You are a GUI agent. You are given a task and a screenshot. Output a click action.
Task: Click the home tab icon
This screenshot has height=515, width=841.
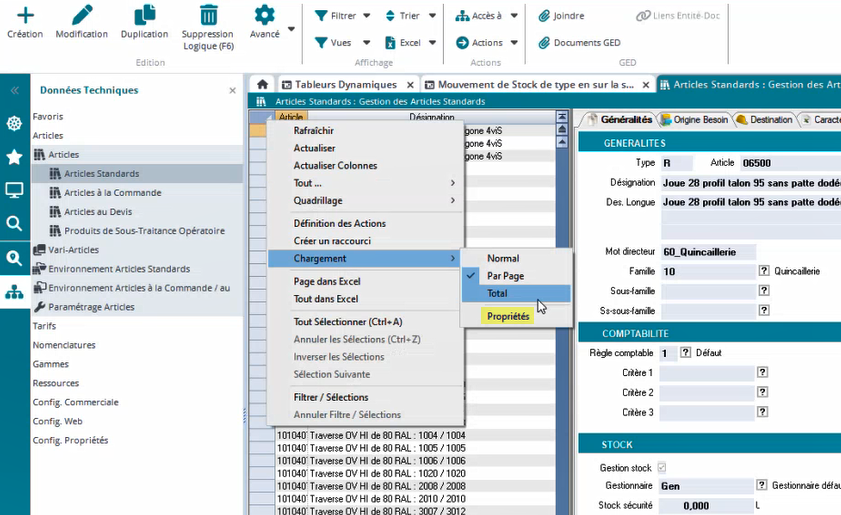[262, 85]
